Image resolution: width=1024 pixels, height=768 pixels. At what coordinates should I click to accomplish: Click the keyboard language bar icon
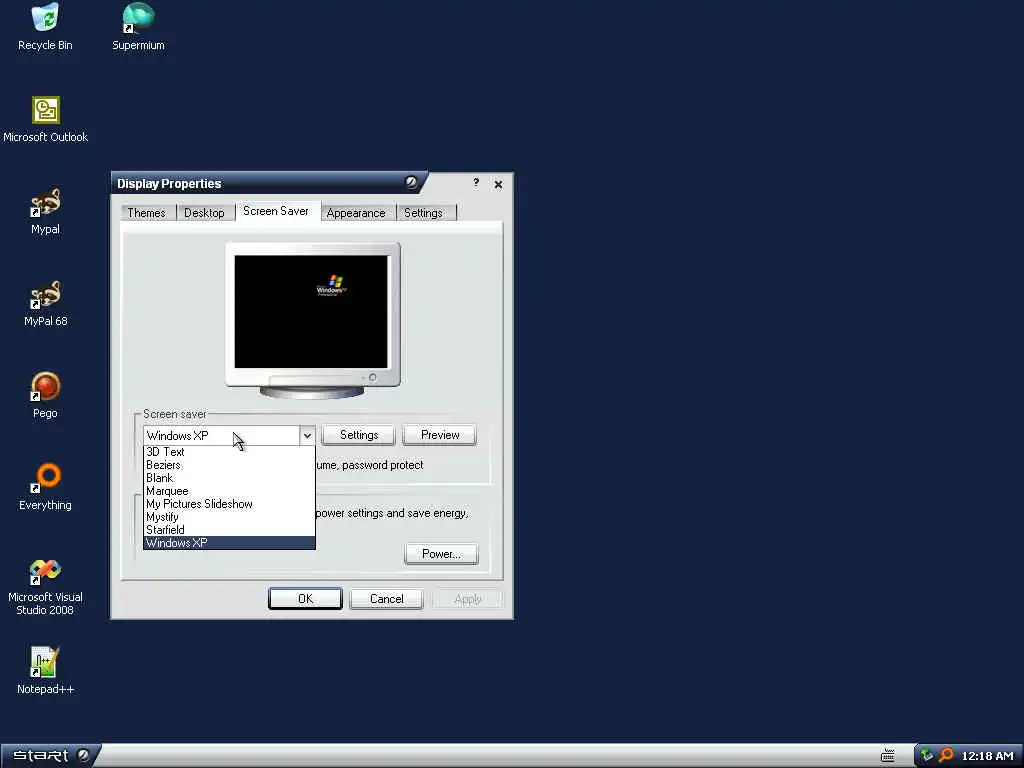click(888, 756)
